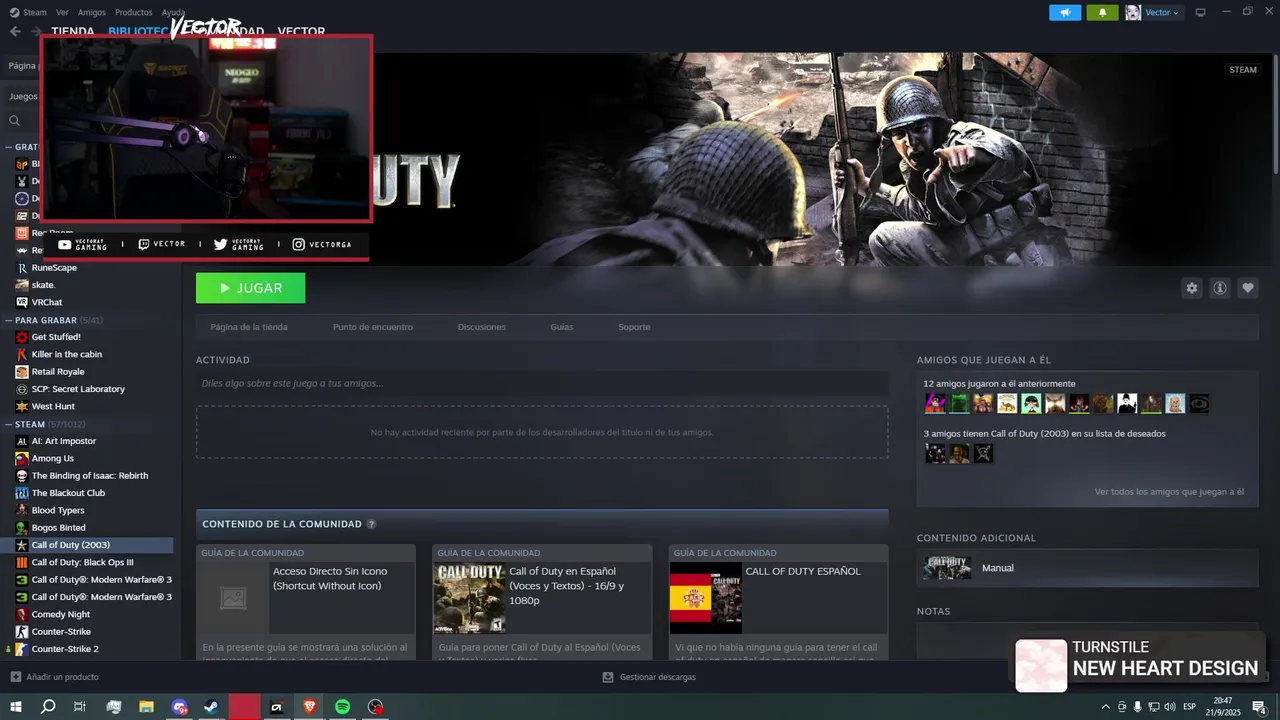Enter Big Picture mode via monitor icon
The width and height of the screenshot is (1280, 720).
[1200, 12]
